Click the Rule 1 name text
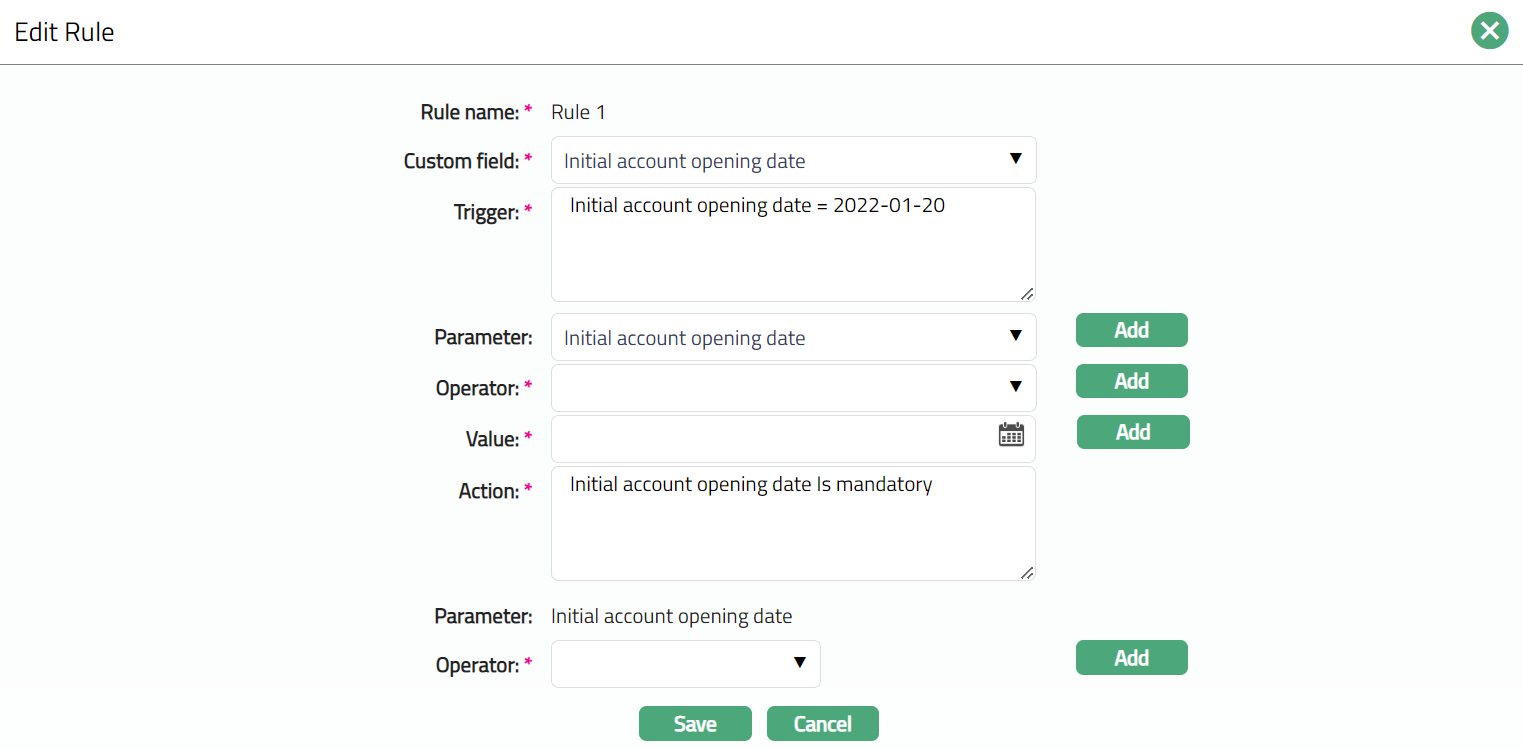Screen dimensions: 1523x749 (x=578, y=112)
